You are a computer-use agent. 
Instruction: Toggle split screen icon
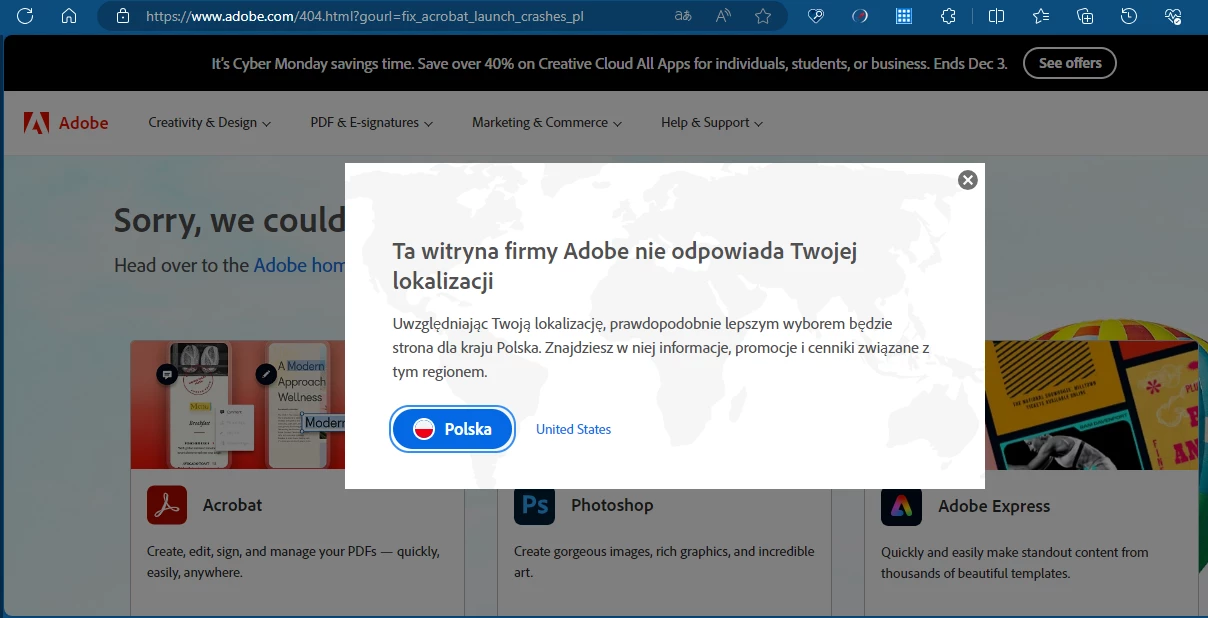(x=996, y=16)
